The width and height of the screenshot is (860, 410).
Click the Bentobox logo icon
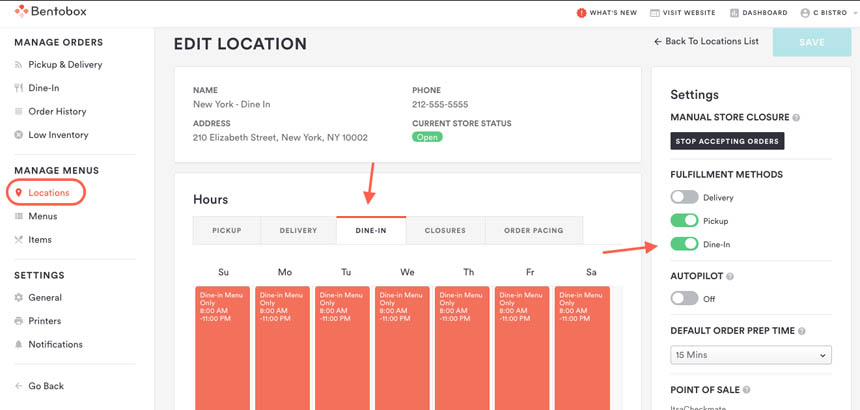point(21,10)
